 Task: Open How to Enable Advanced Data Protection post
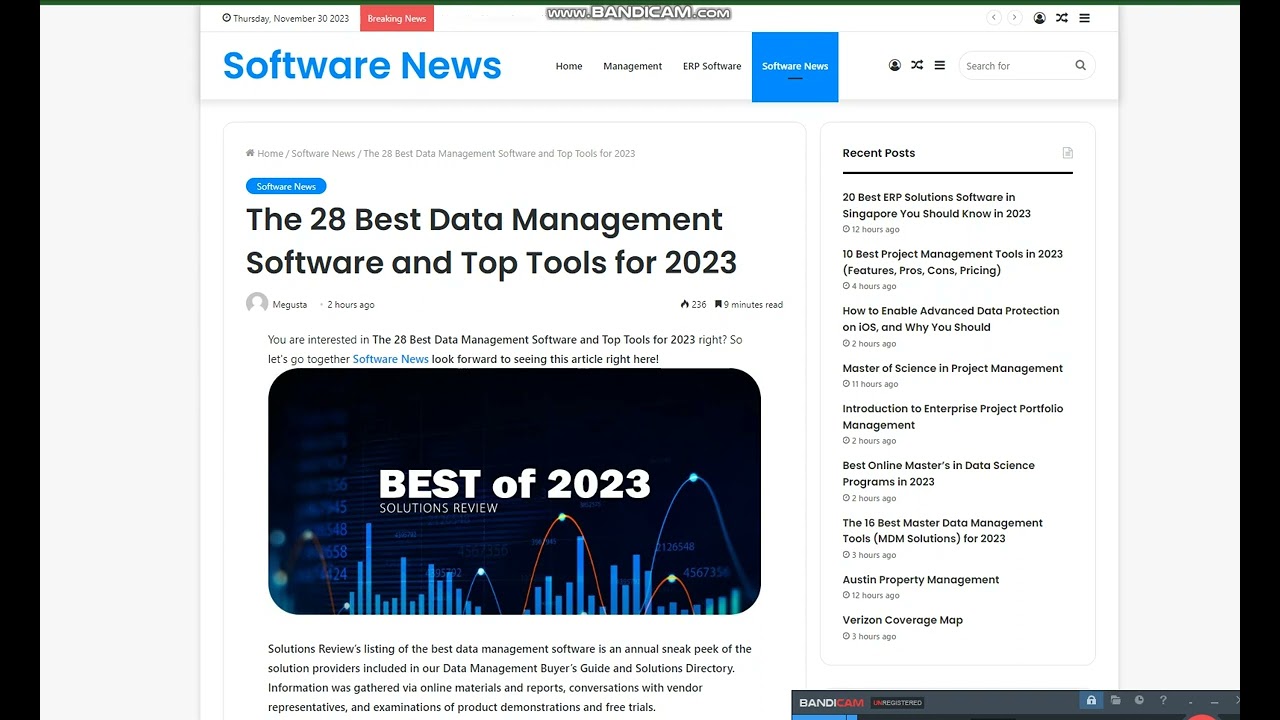950,319
